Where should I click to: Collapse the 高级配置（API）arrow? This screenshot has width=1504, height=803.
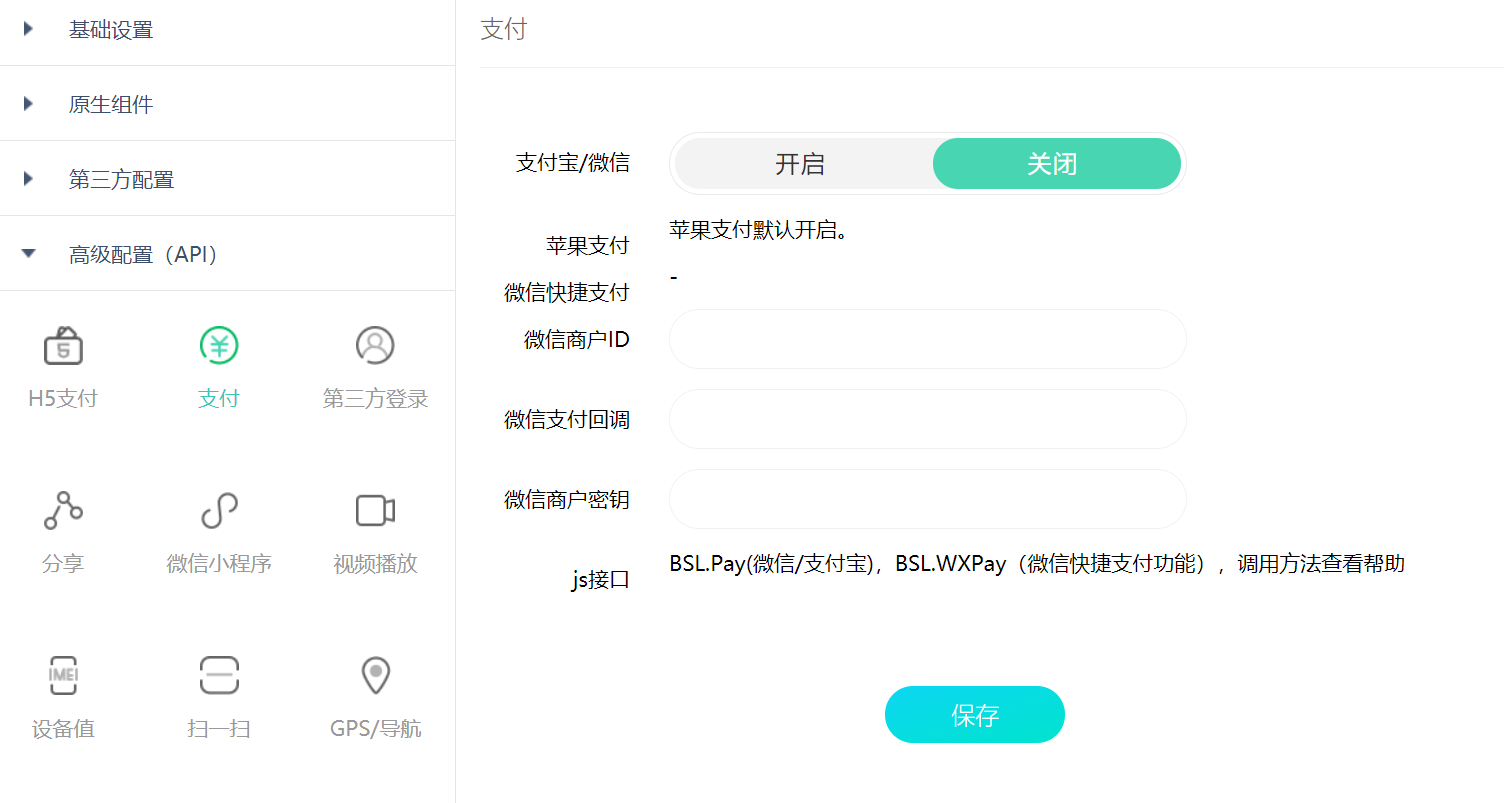(28, 254)
